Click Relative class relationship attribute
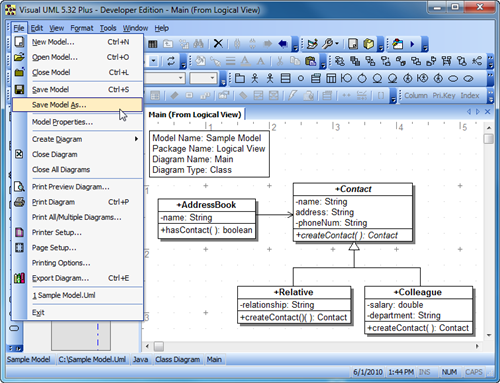Screen dimensions: 500x383 277,305
